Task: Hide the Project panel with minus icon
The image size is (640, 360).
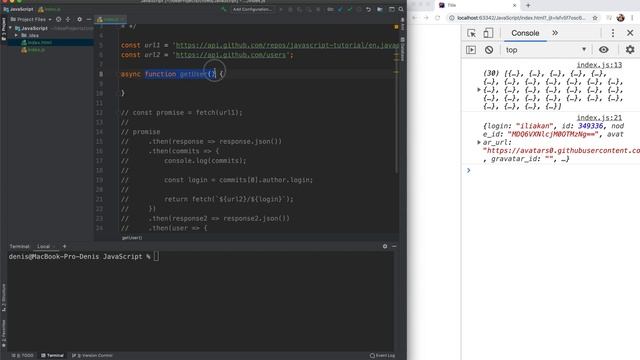Action: (89, 19)
